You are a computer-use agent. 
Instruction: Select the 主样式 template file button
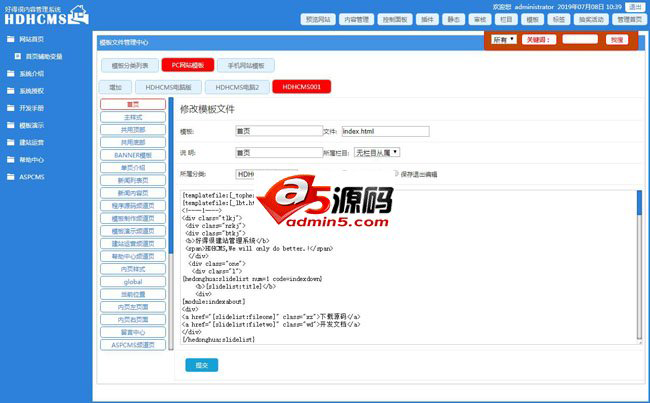tap(133, 117)
